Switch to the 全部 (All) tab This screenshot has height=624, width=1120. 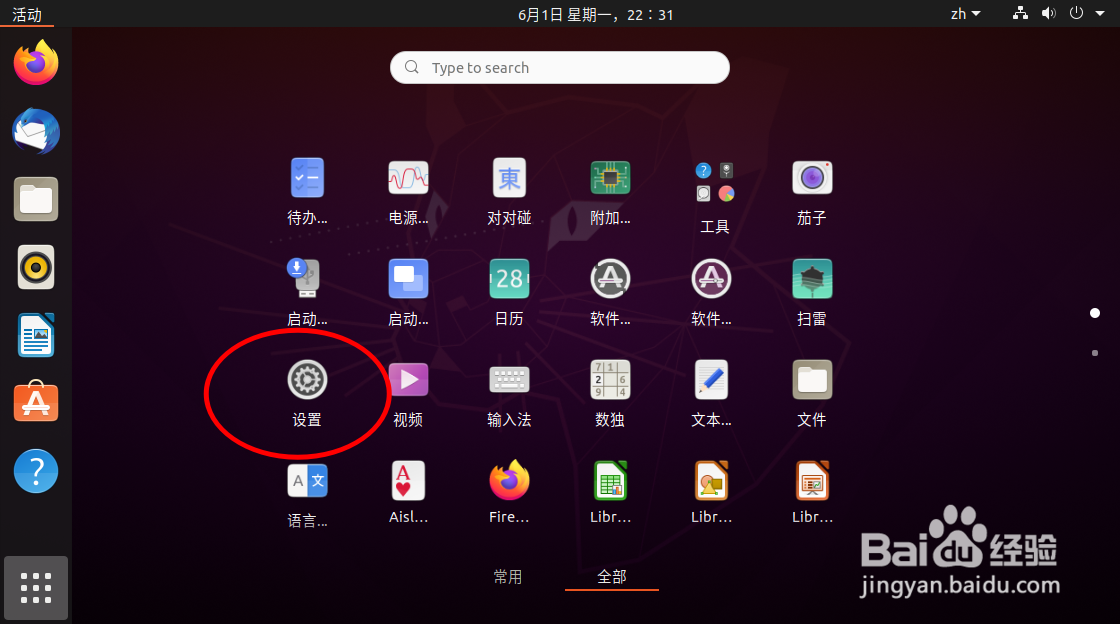point(611,577)
